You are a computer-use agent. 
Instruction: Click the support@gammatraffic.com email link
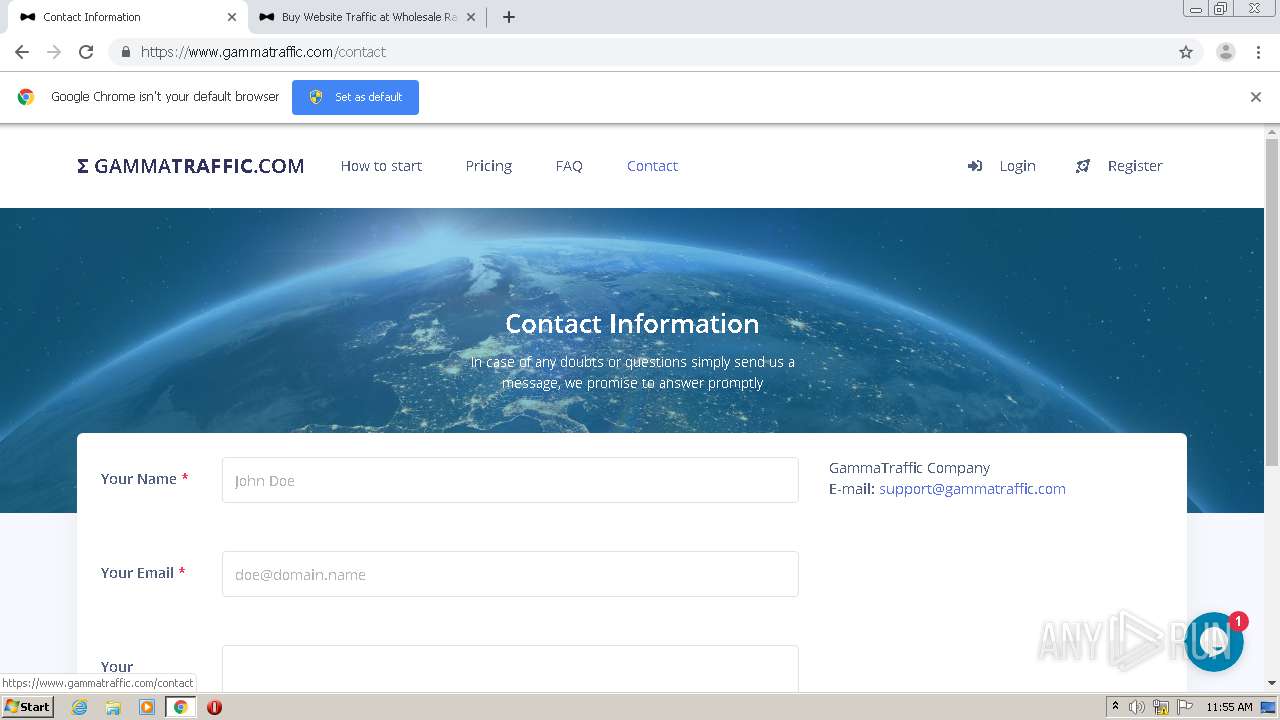972,489
